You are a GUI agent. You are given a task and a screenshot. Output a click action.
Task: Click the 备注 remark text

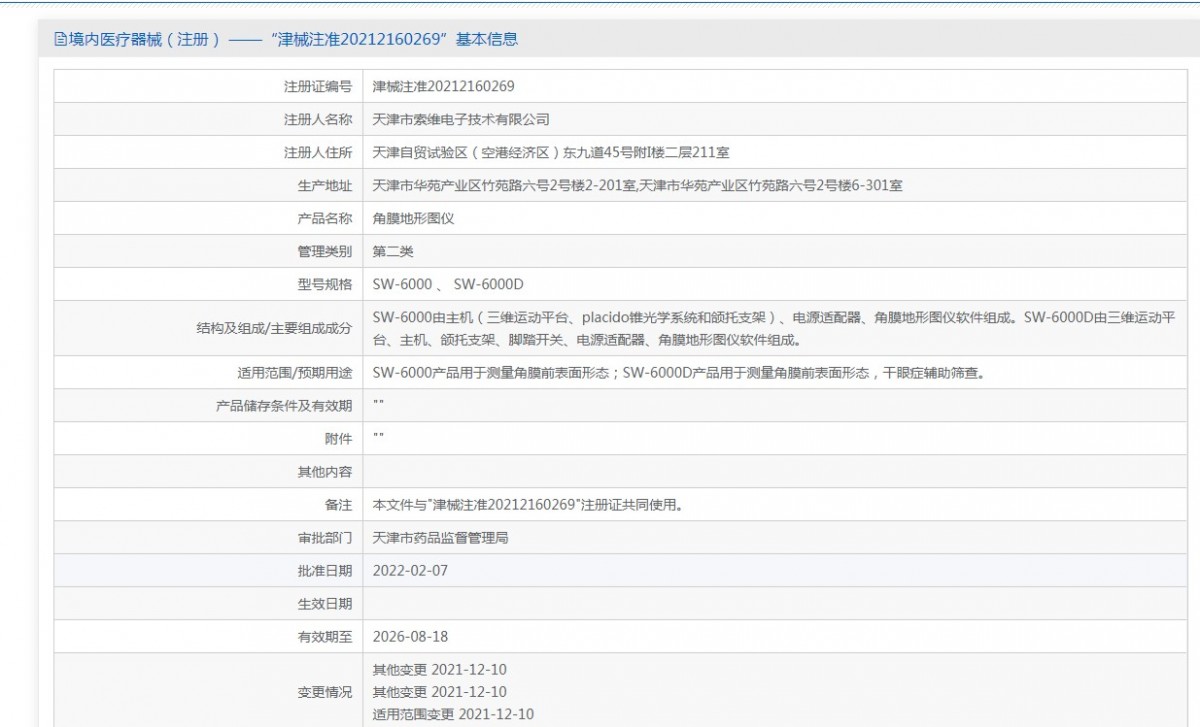[x=527, y=505]
